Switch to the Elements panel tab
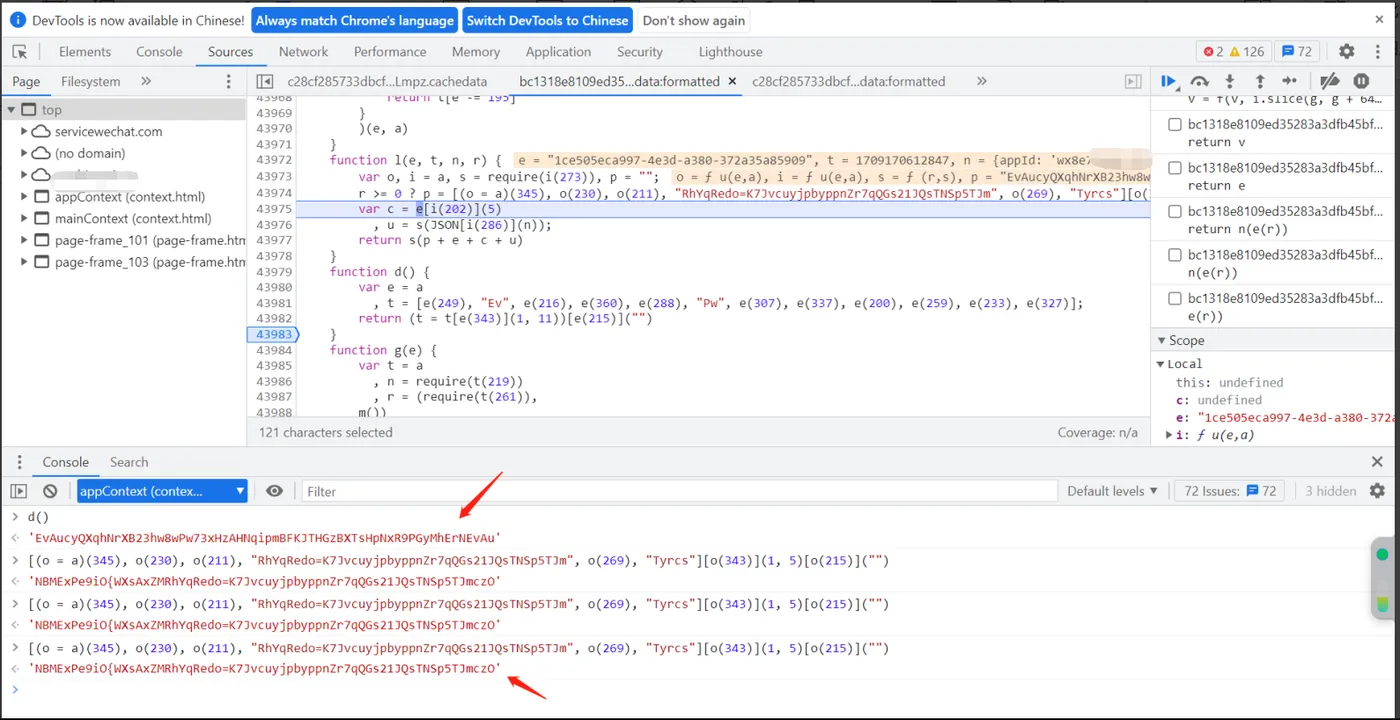1400x720 pixels. tap(85, 52)
